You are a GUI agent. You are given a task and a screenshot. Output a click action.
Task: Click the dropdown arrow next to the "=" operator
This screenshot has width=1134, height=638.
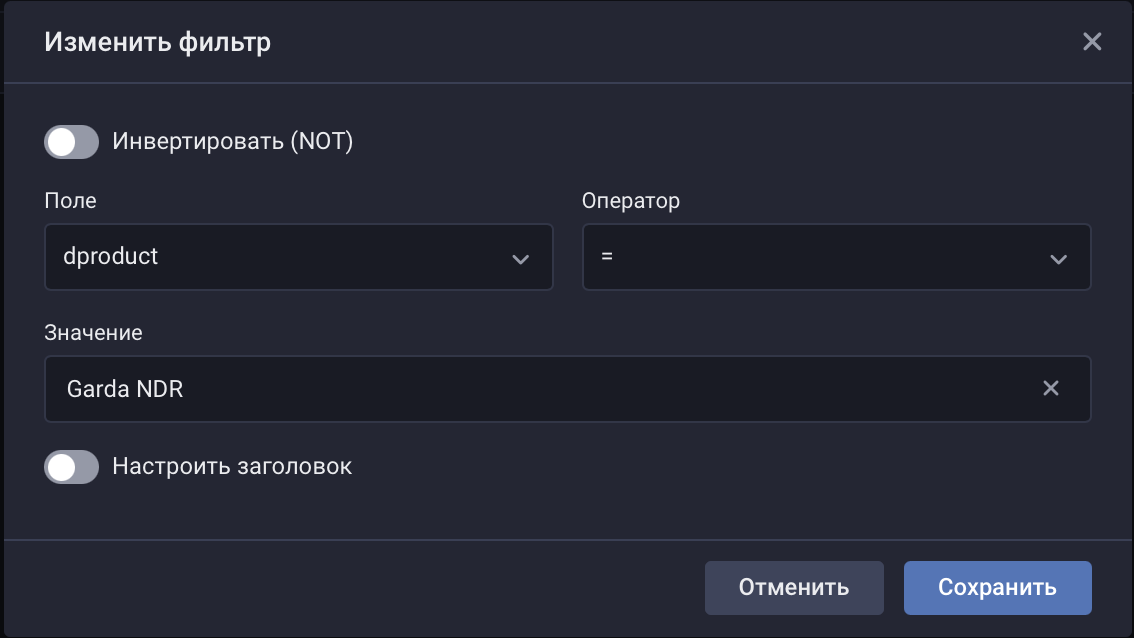[x=1058, y=258]
